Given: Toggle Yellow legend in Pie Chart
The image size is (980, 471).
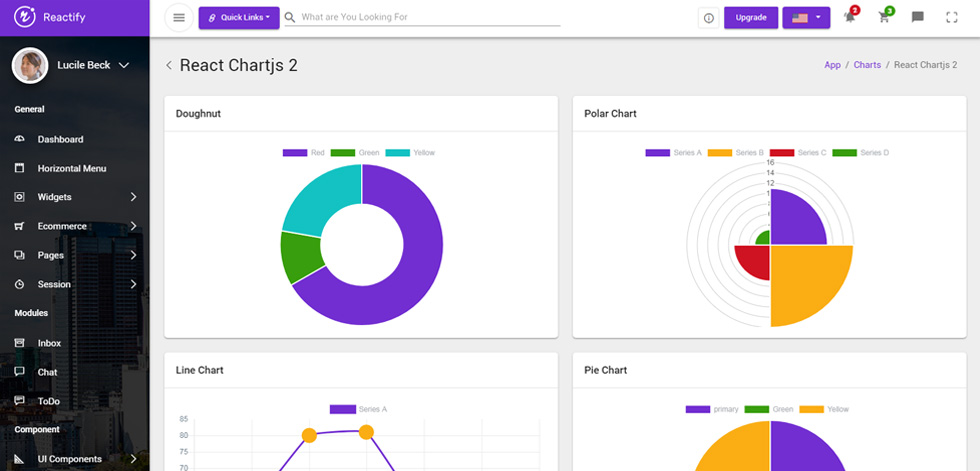Looking at the screenshot, I should (x=824, y=409).
